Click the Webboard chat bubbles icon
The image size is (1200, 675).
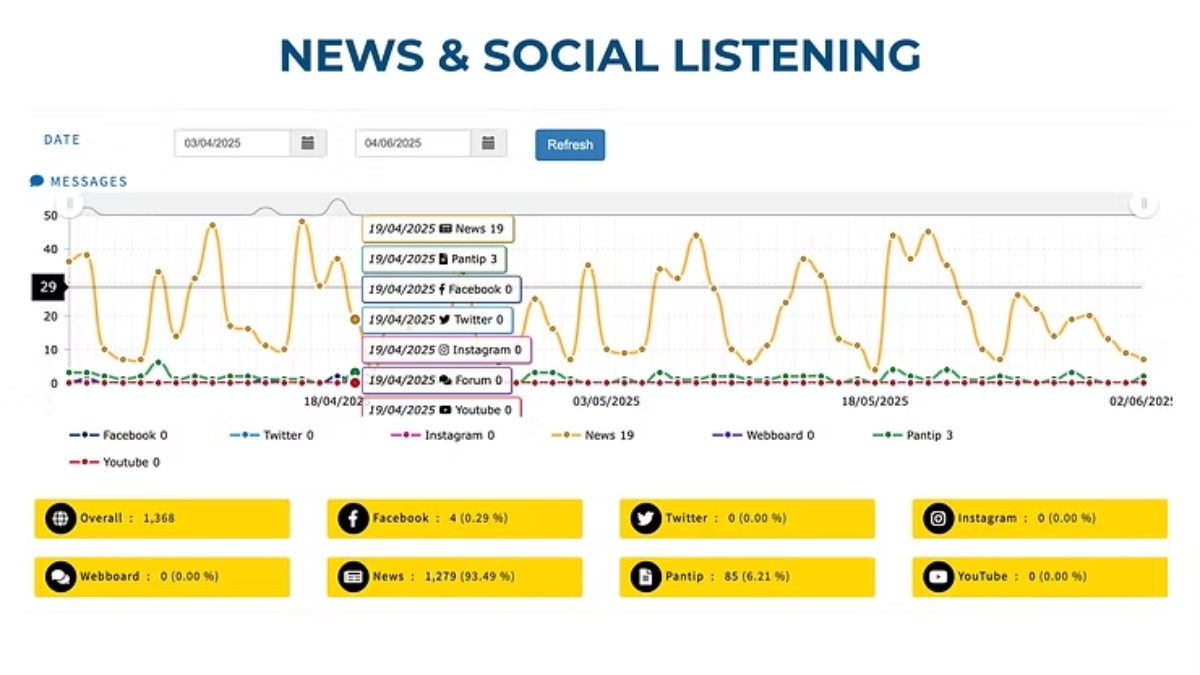[61, 577]
